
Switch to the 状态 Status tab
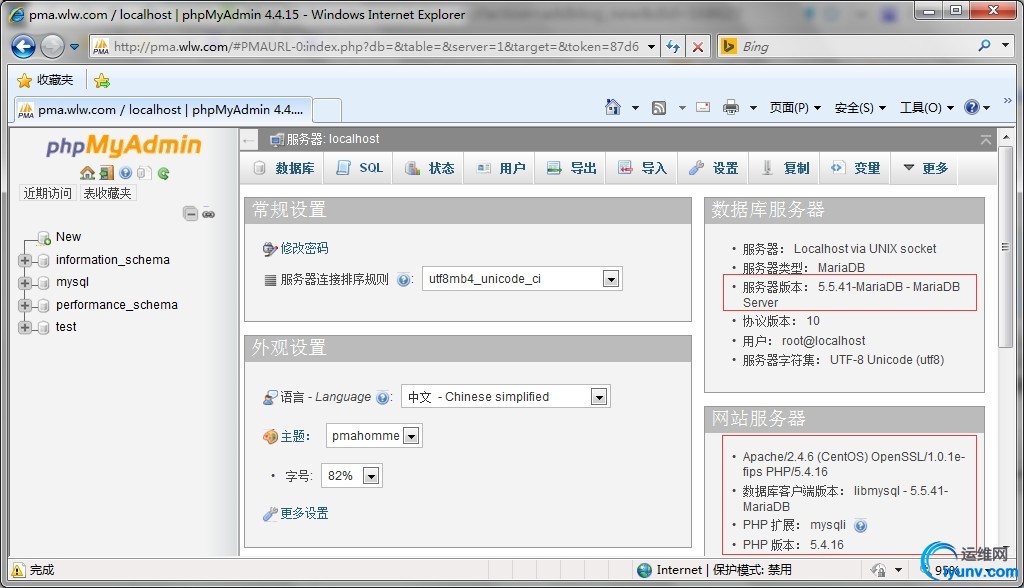(430, 168)
